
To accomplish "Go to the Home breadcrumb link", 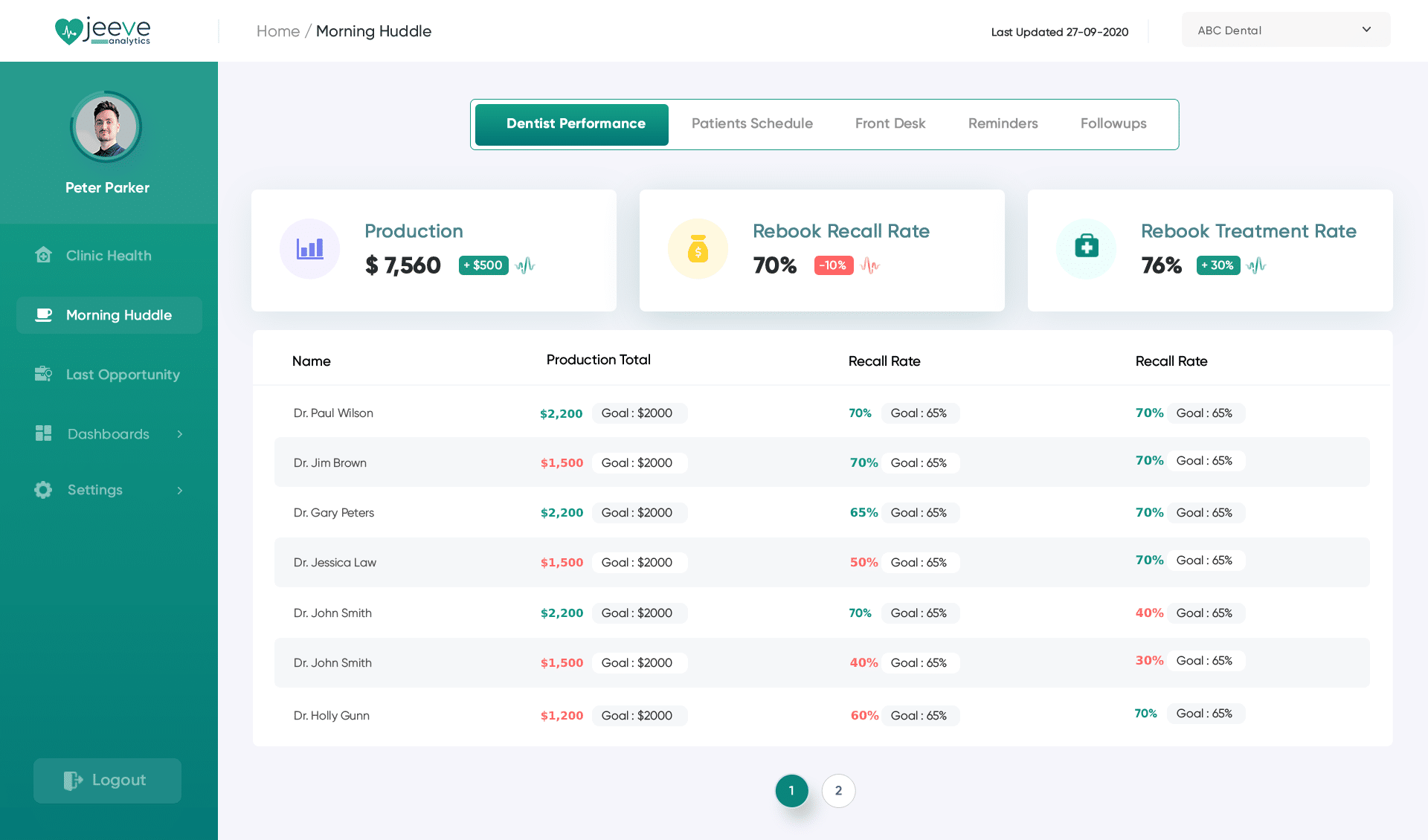I will [x=277, y=31].
